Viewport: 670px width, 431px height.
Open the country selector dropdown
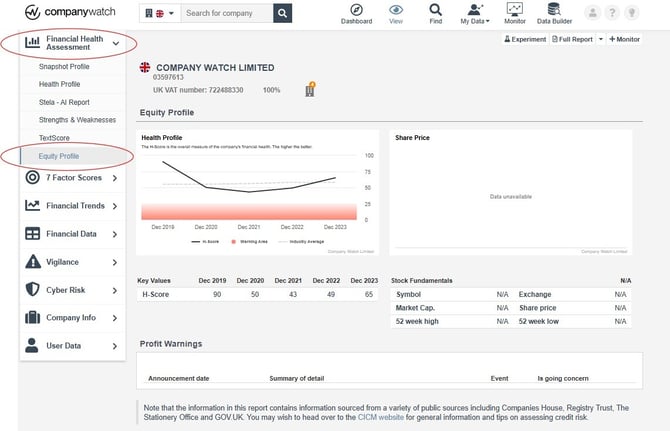(x=160, y=13)
